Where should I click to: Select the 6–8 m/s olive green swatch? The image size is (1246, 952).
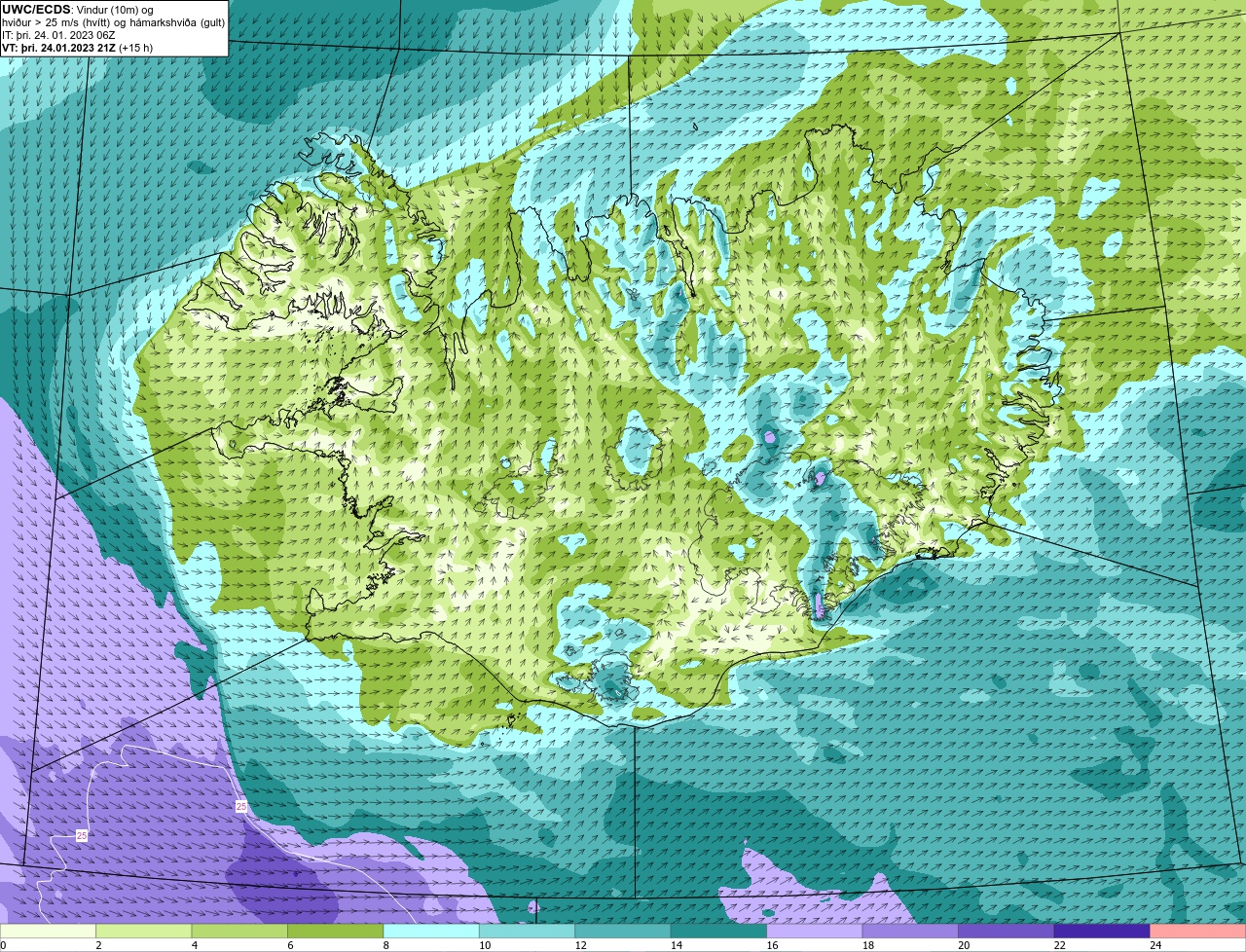[336, 931]
